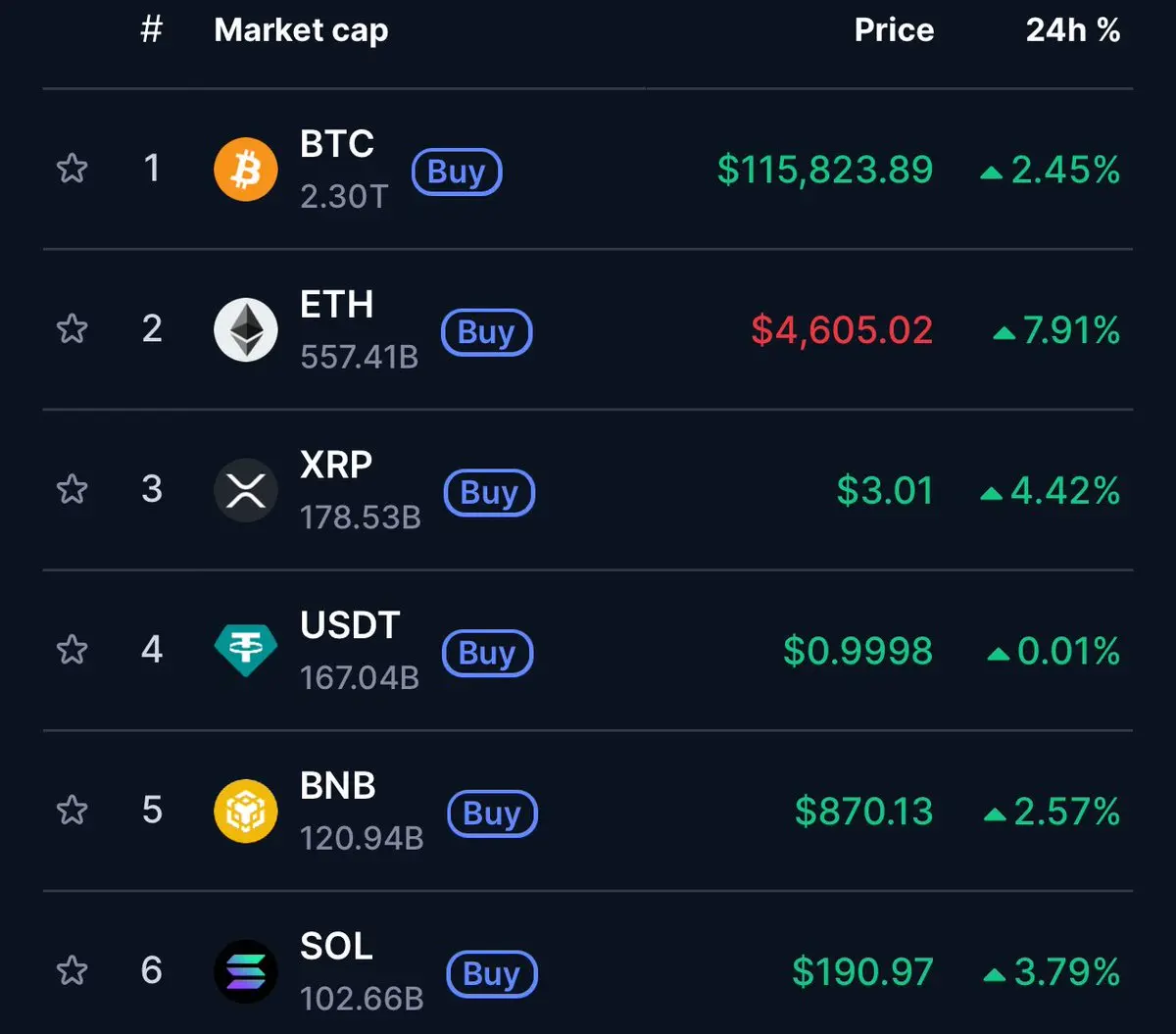1176x1034 pixels.
Task: Click the Ethereum diamond logo
Action: [246, 330]
